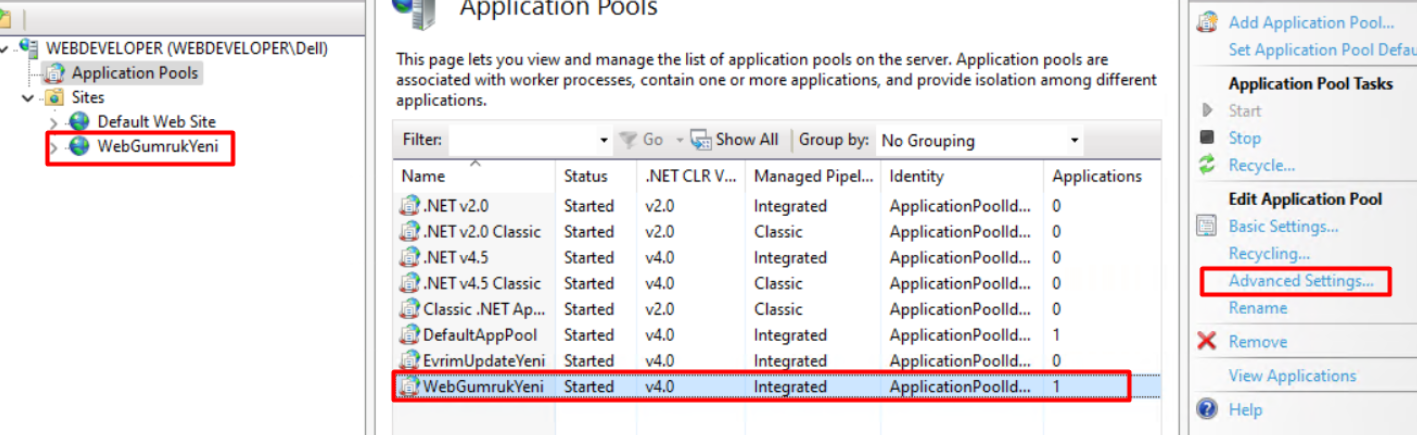Open Advanced Settings for the pool
This screenshot has height=435, width=1417.
(x=1301, y=281)
